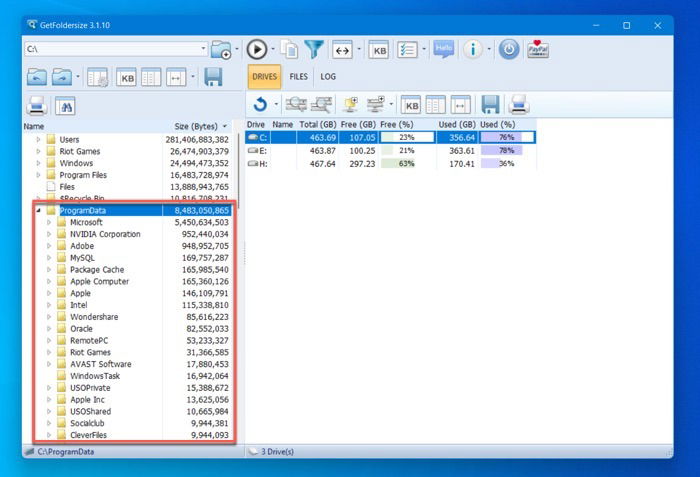Open the dropdown arrow beside the refresh icon
Screen dimensions: 700x477
click(x=276, y=105)
